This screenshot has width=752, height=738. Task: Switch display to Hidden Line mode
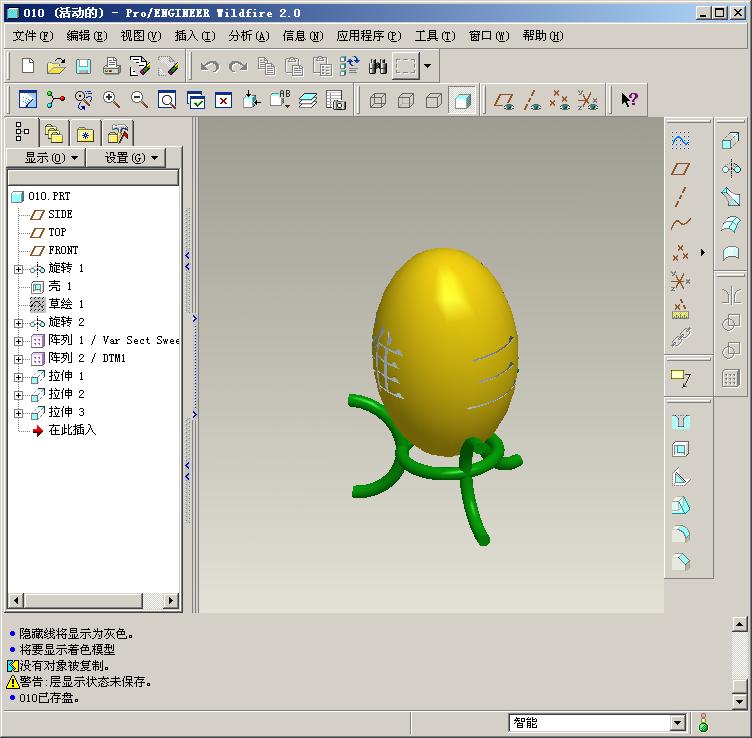(406, 100)
